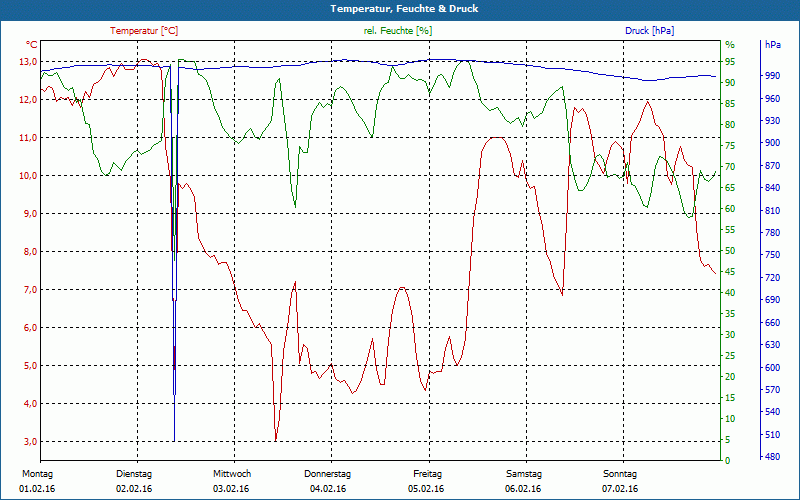Image resolution: width=800 pixels, height=500 pixels.
Task: Click the '95' humidity axis value
Action: [x=730, y=62]
